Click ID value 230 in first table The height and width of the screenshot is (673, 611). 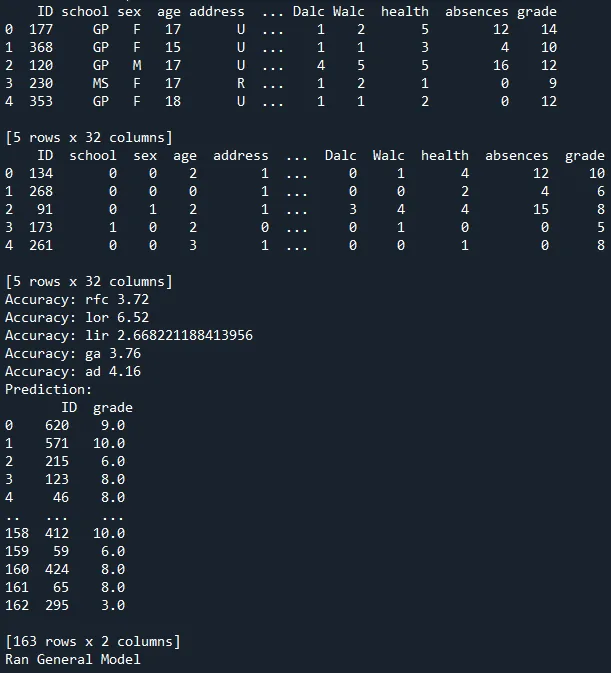41,83
